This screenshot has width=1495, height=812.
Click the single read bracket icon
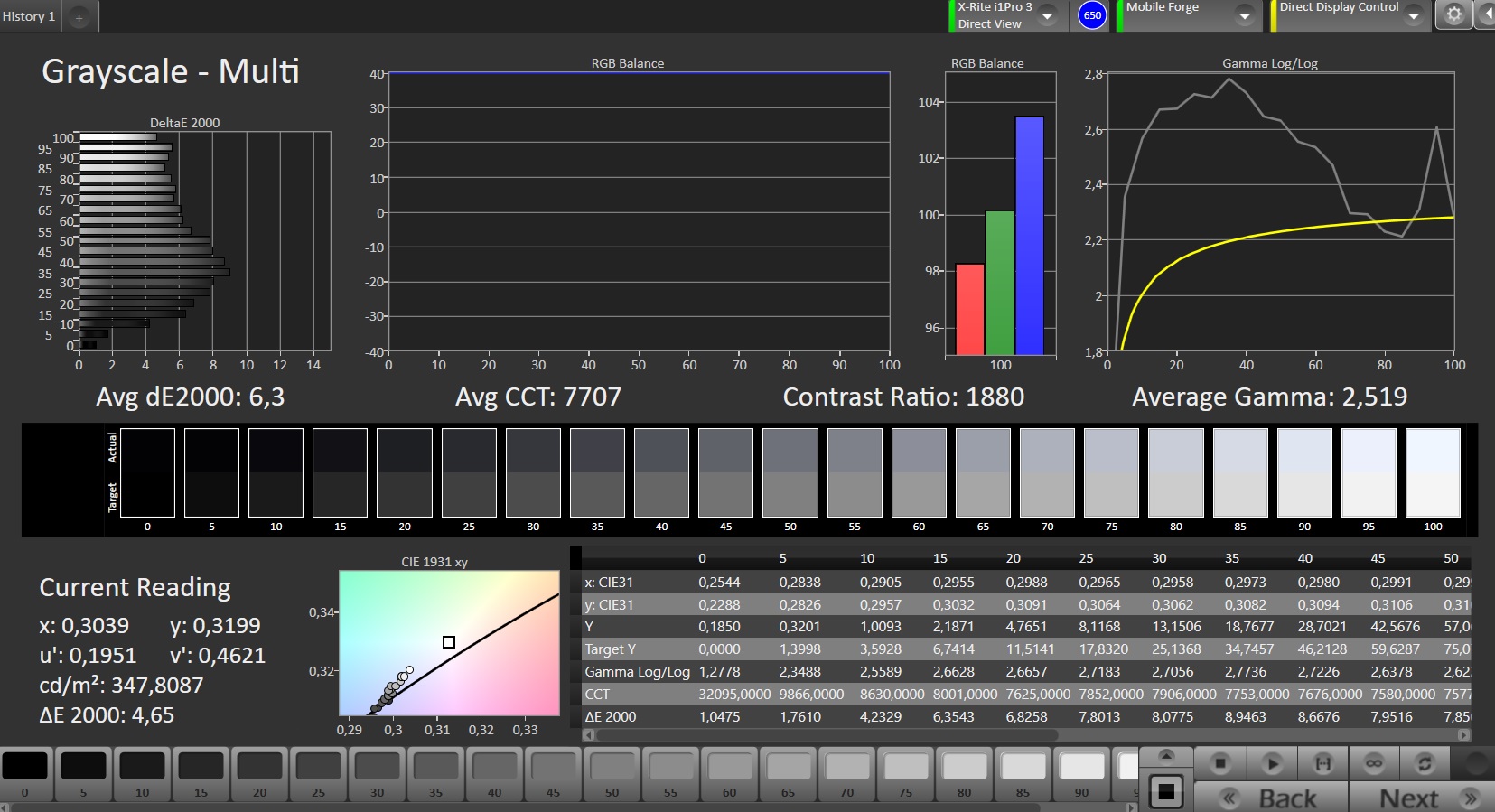tap(1322, 763)
